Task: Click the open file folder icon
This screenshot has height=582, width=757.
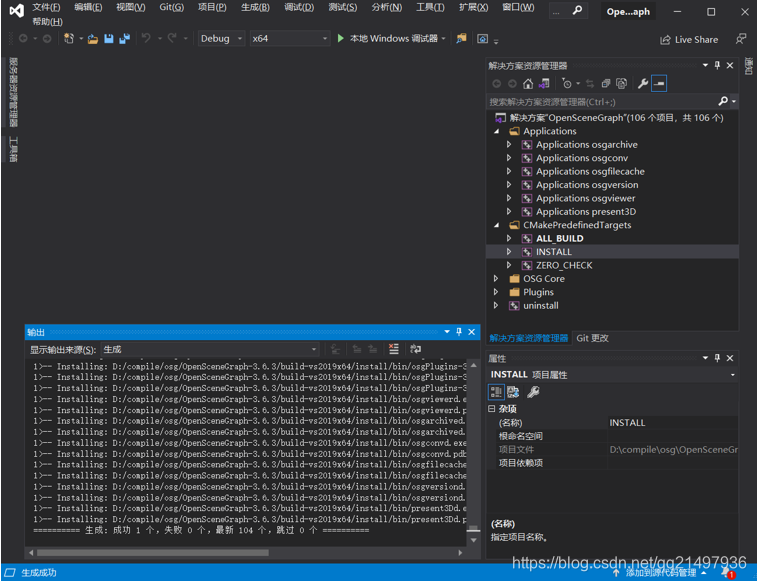Action: pyautogui.click(x=93, y=39)
